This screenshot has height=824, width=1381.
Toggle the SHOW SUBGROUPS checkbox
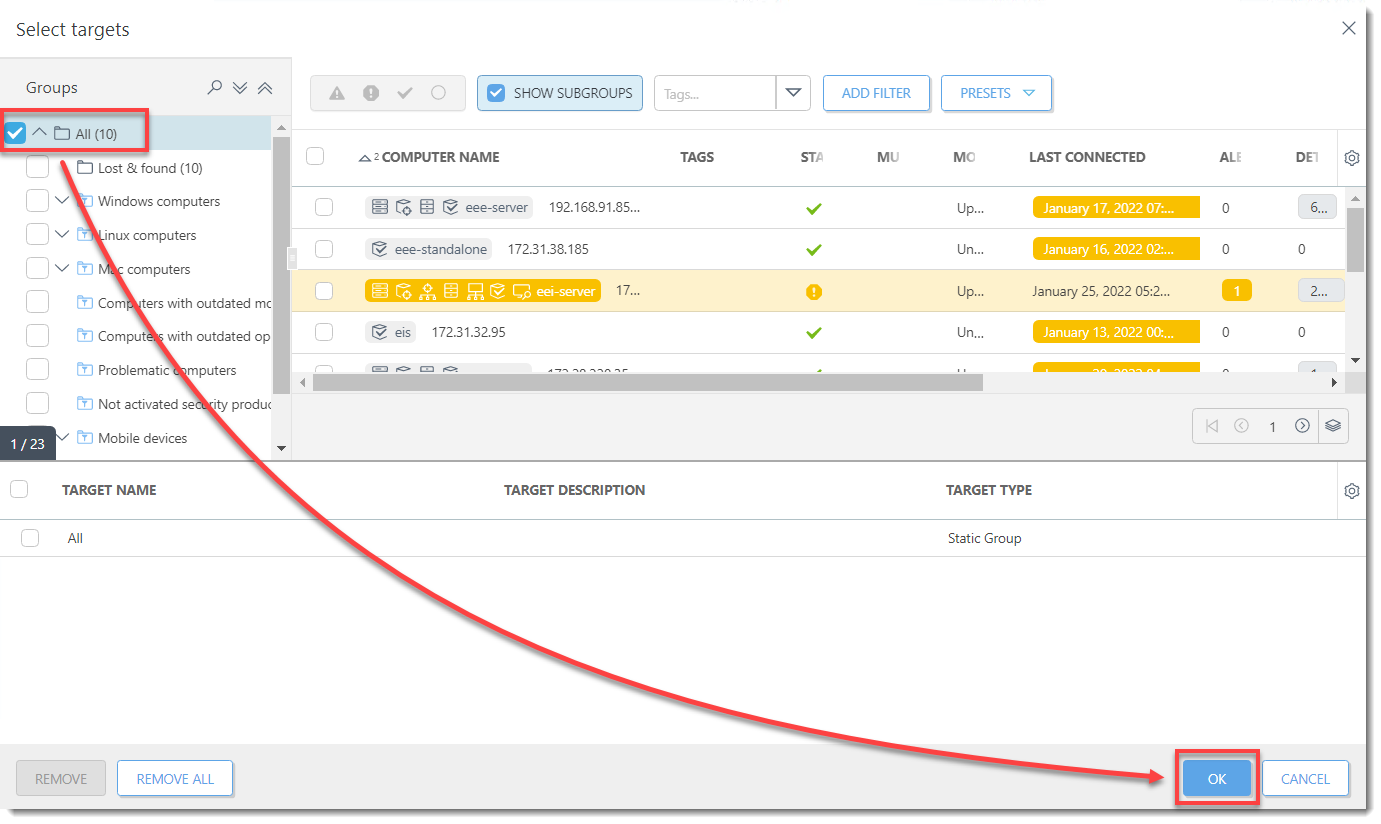click(x=496, y=93)
